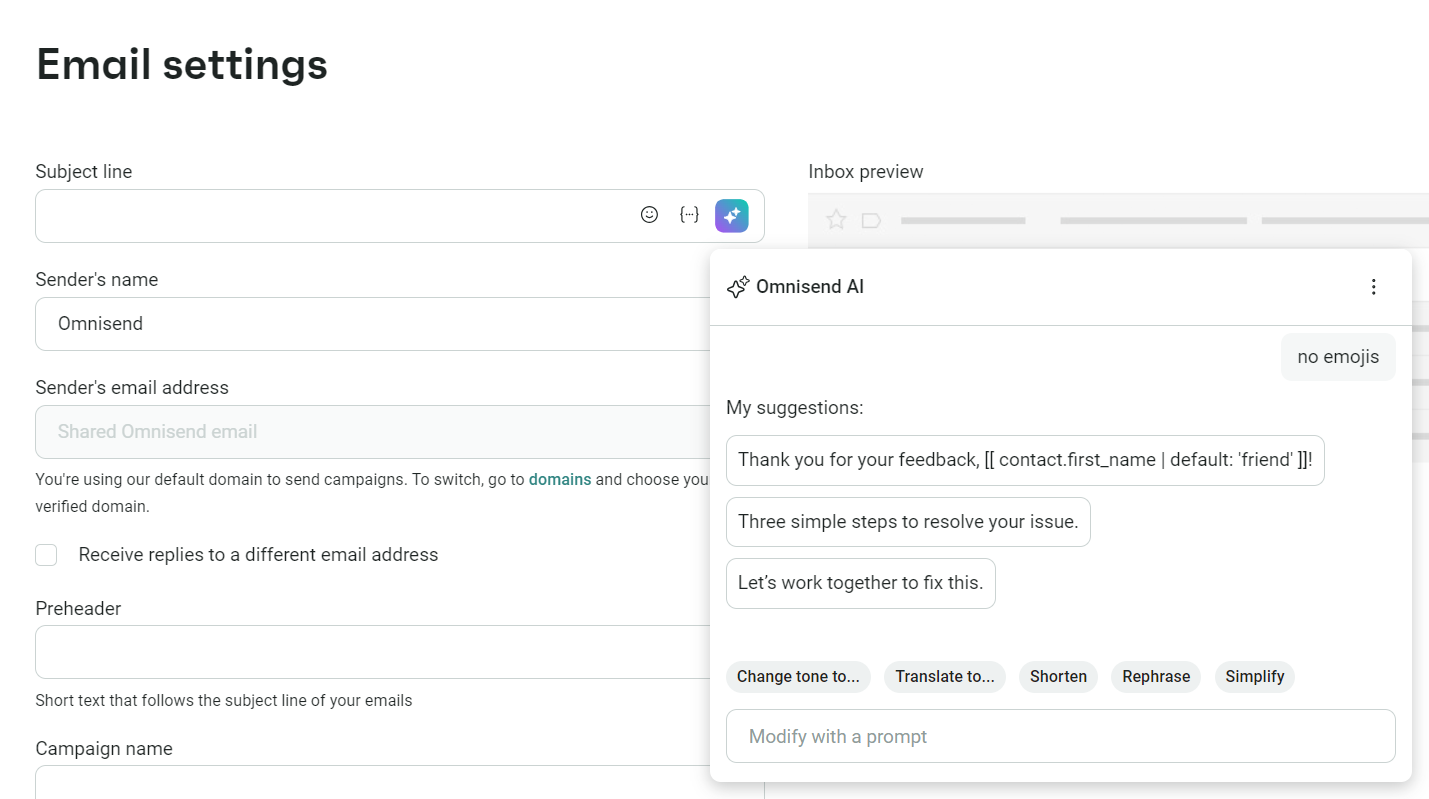The height and width of the screenshot is (799, 1429).
Task: Click the Simplify suggestion action
Action: point(1255,677)
